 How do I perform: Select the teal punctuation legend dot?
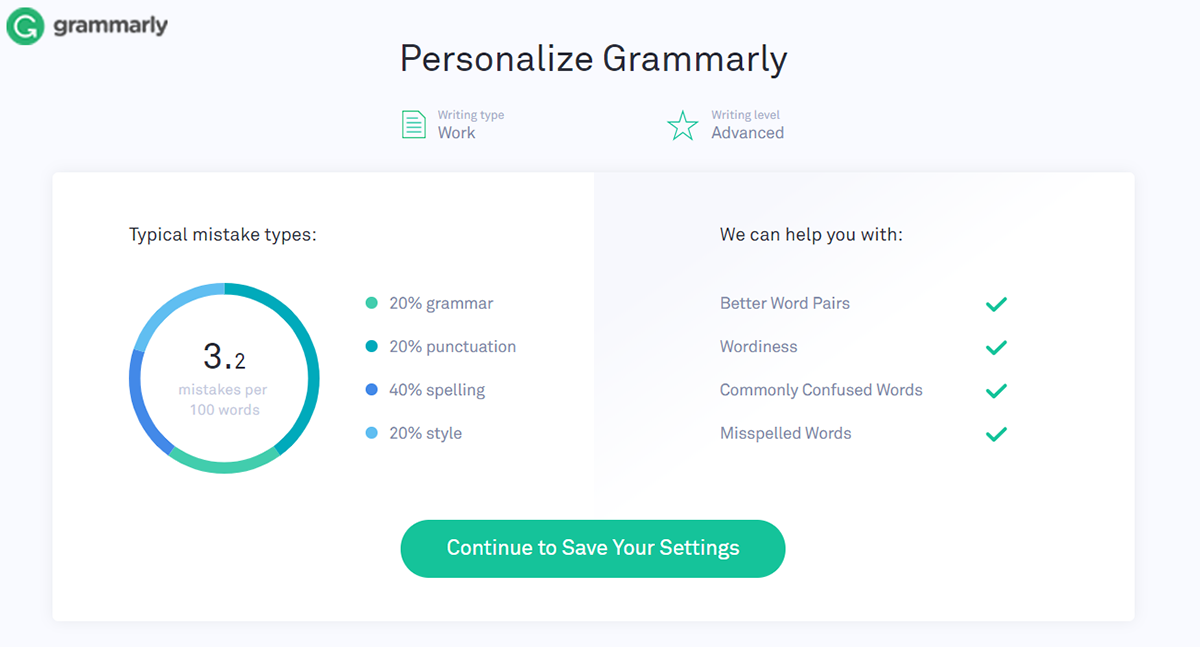[372, 346]
